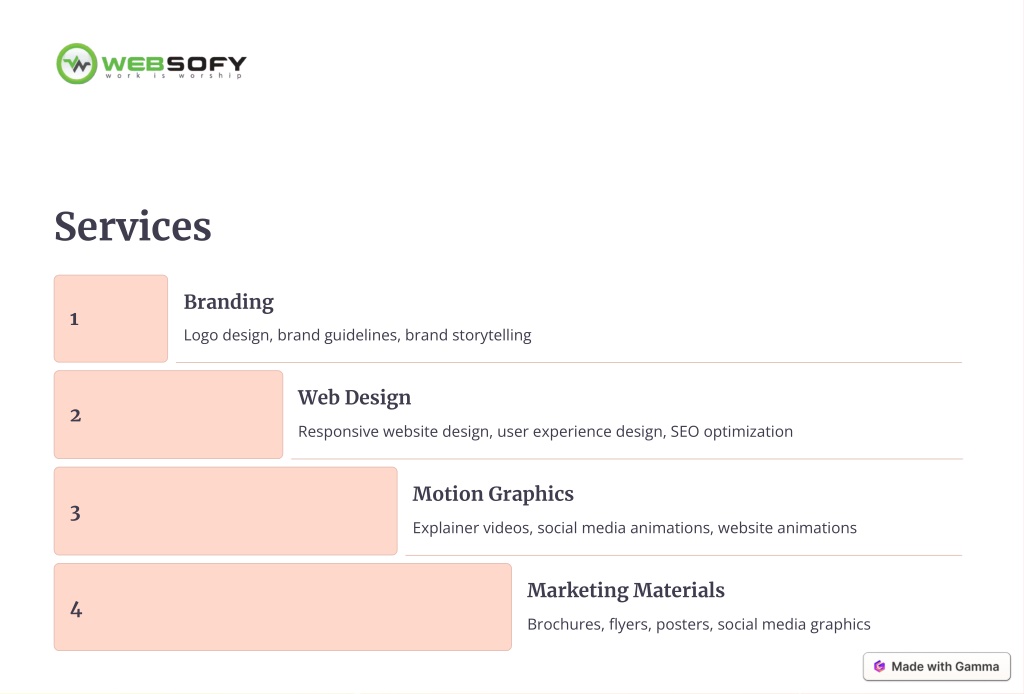Click the Websofy green circle logo icon
This screenshot has height=694, width=1024.
click(76, 64)
